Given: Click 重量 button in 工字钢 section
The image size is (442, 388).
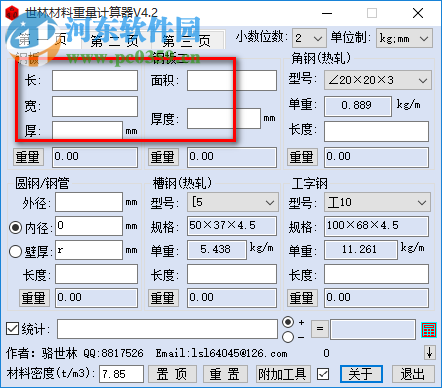Looking at the screenshot, I should pyautogui.click(x=302, y=298).
